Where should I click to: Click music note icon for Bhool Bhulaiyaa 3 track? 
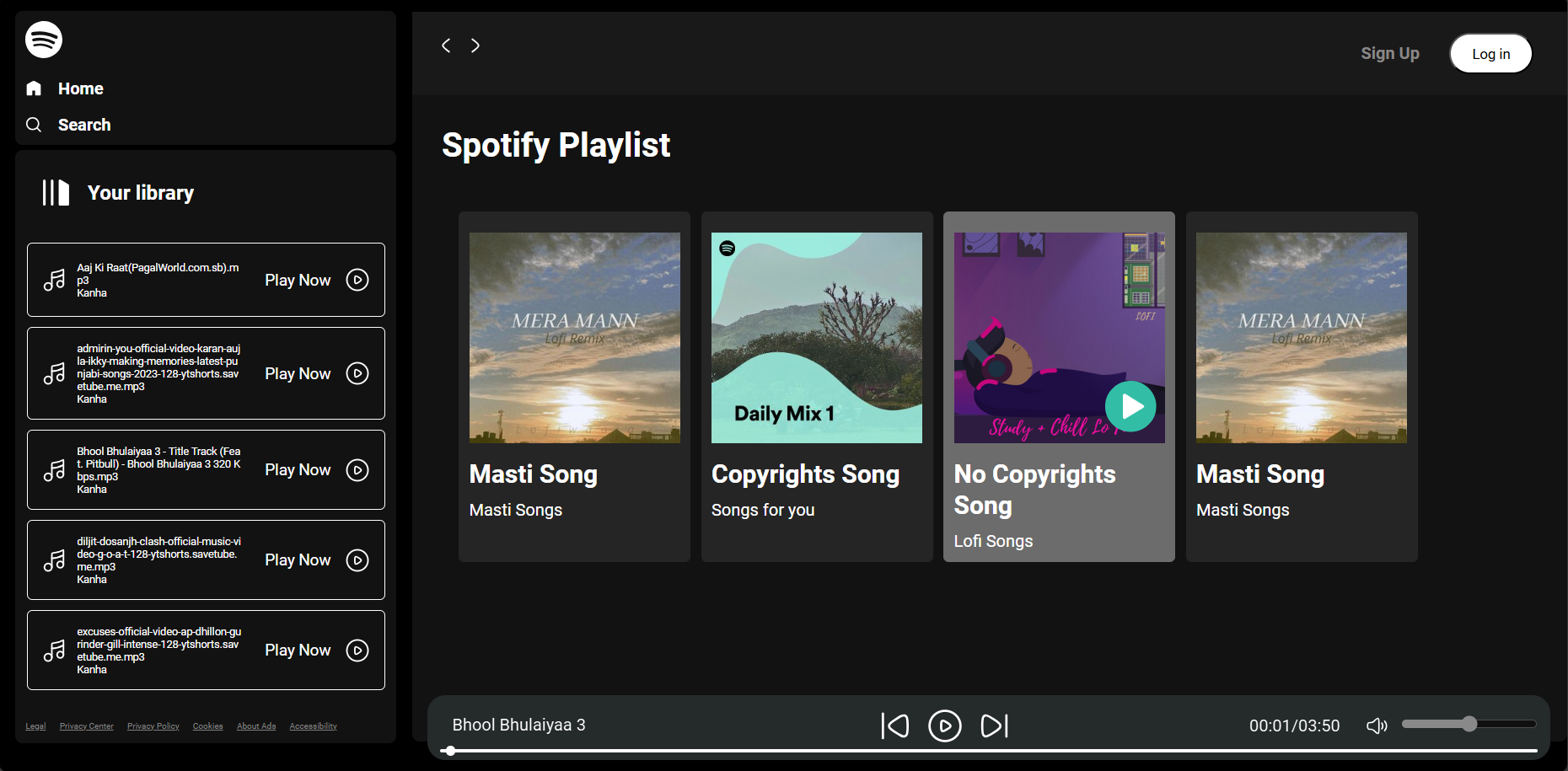(x=55, y=470)
